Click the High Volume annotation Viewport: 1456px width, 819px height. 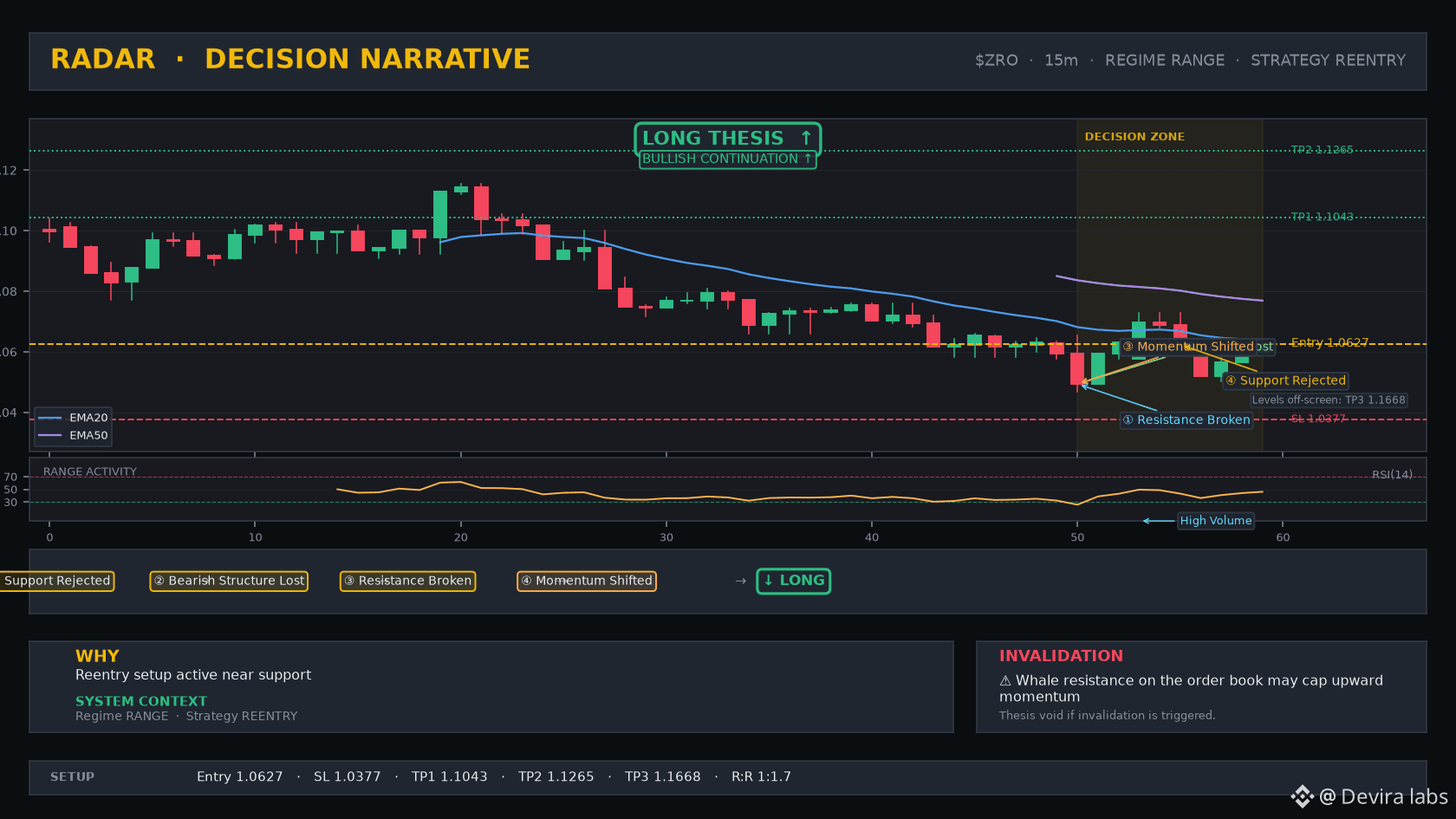pyautogui.click(x=1216, y=521)
